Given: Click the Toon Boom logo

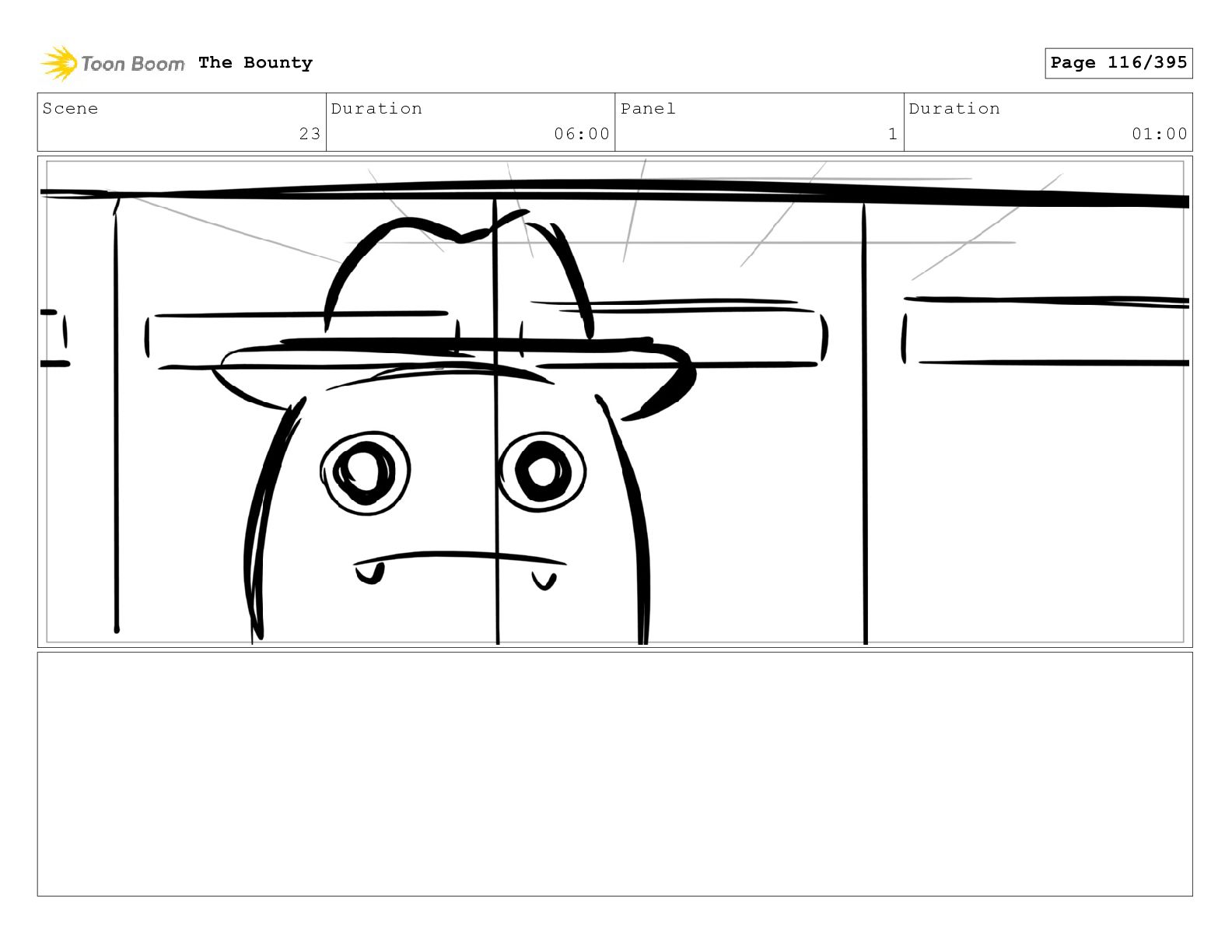Looking at the screenshot, I should [113, 63].
